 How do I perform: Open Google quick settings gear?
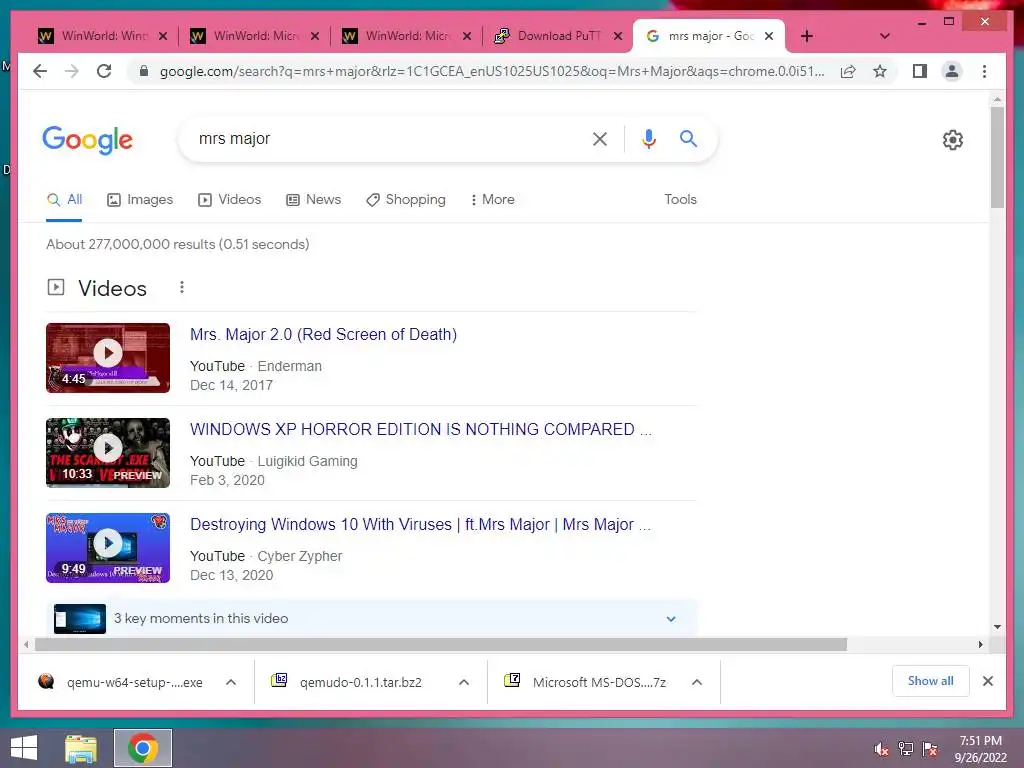point(953,140)
